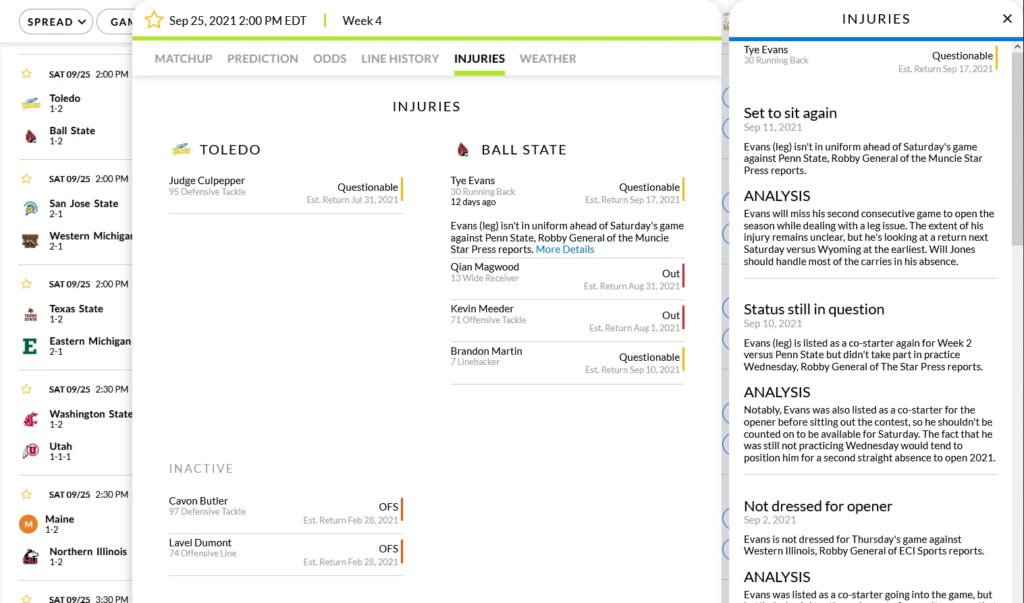
Task: Click the Northern Illinois team name
Action: (88, 551)
